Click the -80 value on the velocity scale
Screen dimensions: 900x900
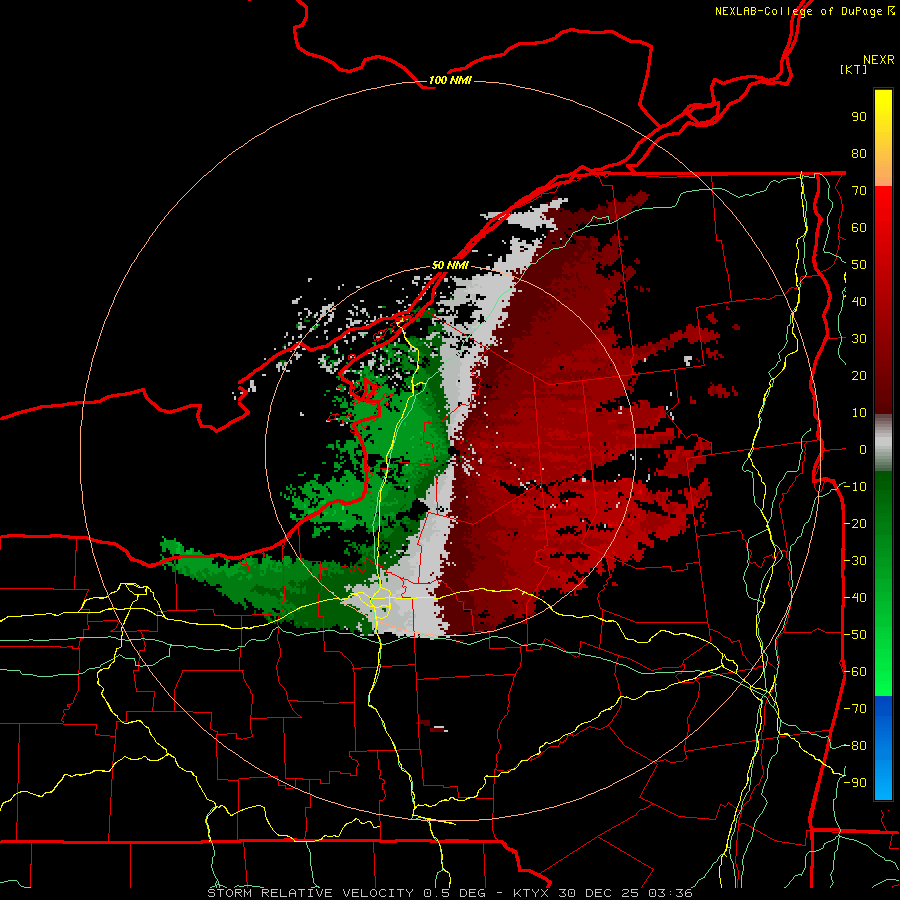855,746
